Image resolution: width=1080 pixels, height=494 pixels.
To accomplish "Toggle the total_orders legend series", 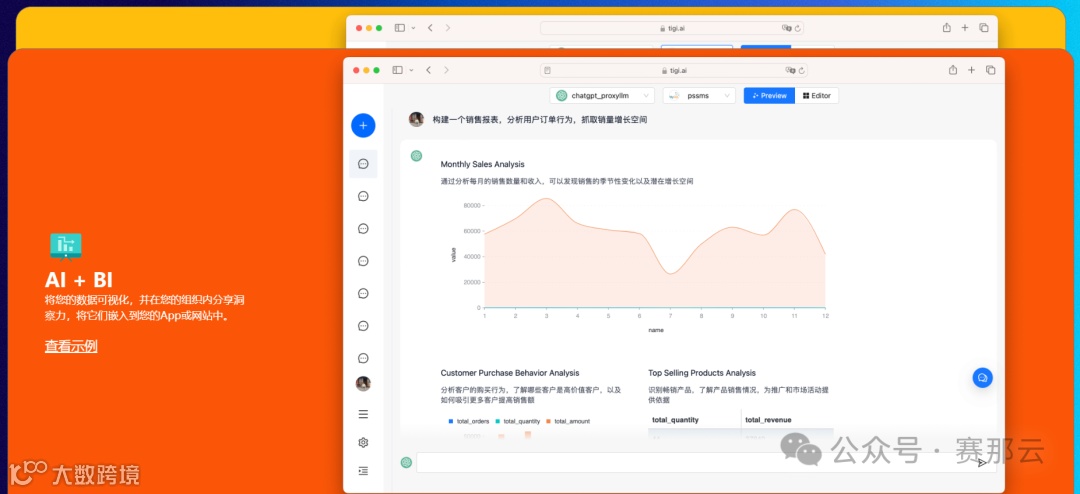I will pyautogui.click(x=467, y=421).
